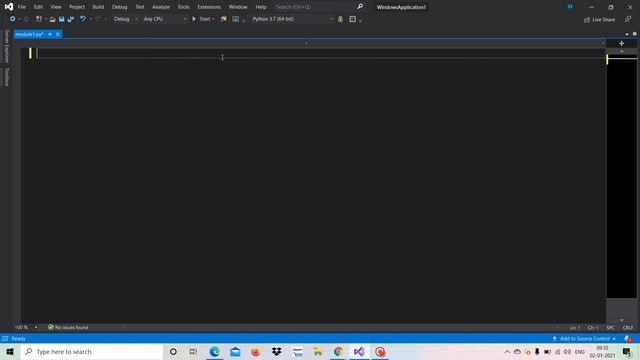
Task: Click the package icon next to Python environment
Action: tap(340, 19)
